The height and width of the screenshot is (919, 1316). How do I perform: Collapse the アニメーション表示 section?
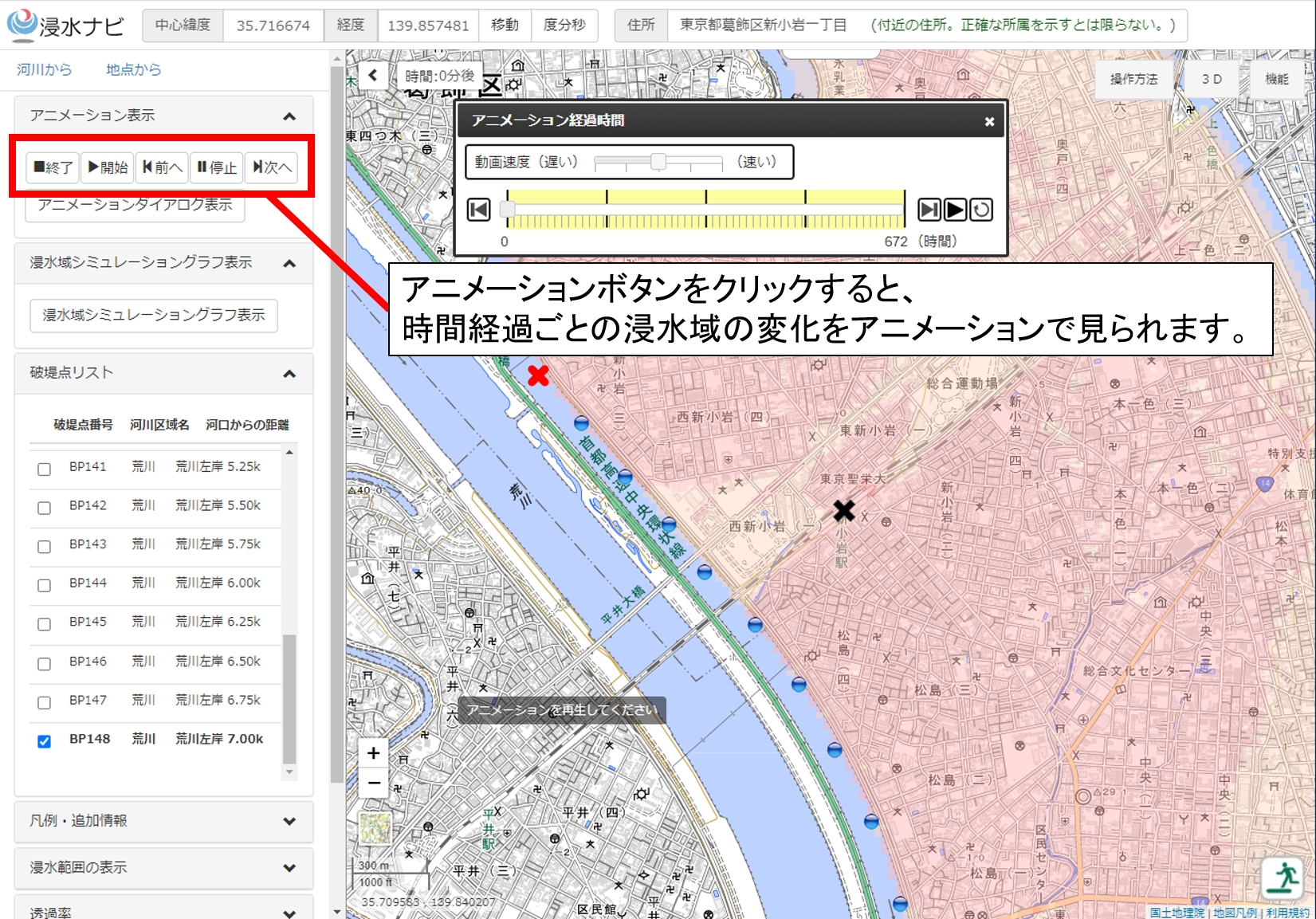(289, 116)
